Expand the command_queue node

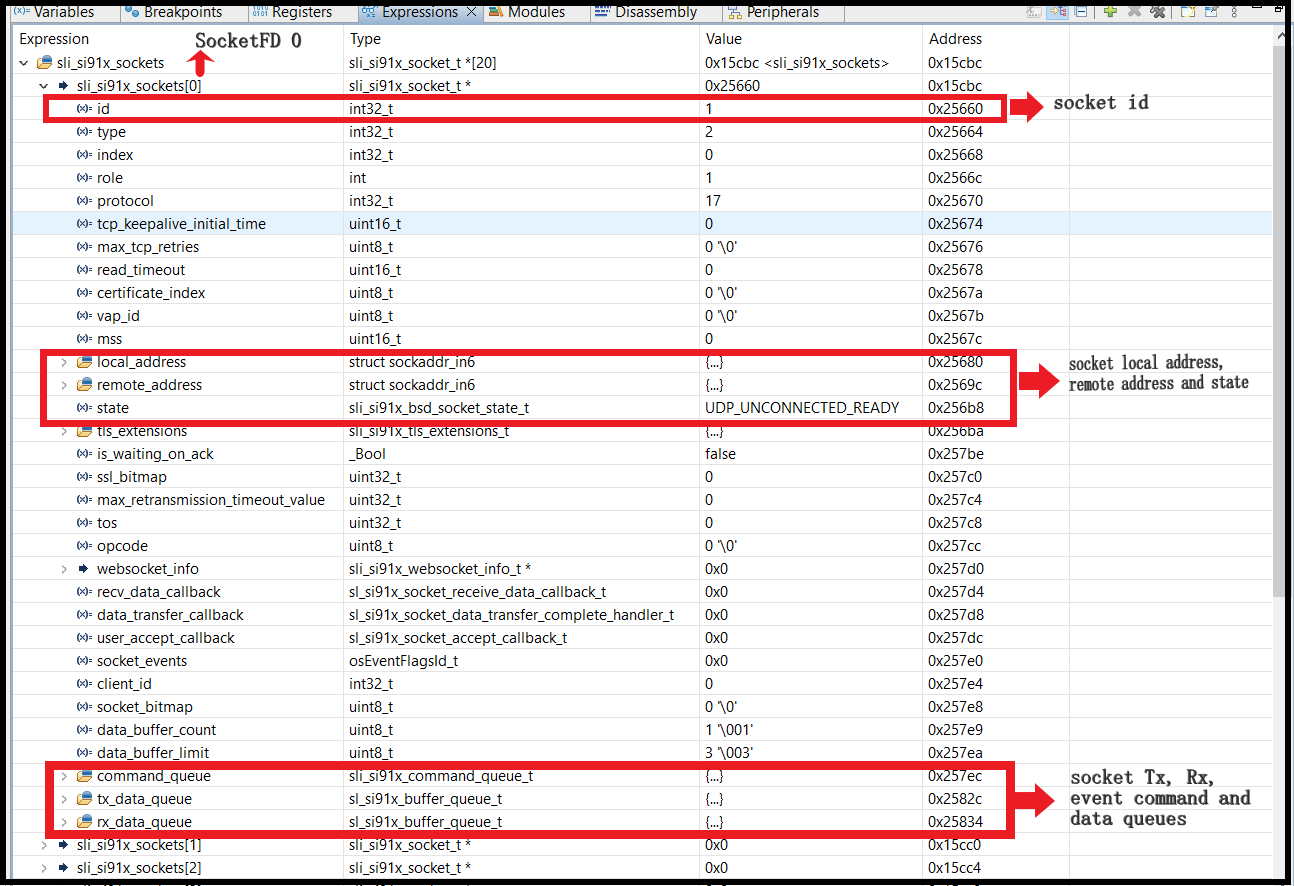pos(63,776)
